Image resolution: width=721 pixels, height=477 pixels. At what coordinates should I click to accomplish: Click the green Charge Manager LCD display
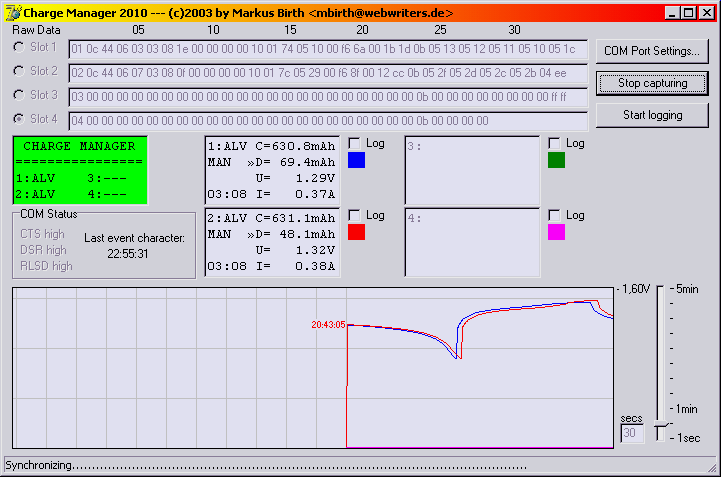coord(80,167)
